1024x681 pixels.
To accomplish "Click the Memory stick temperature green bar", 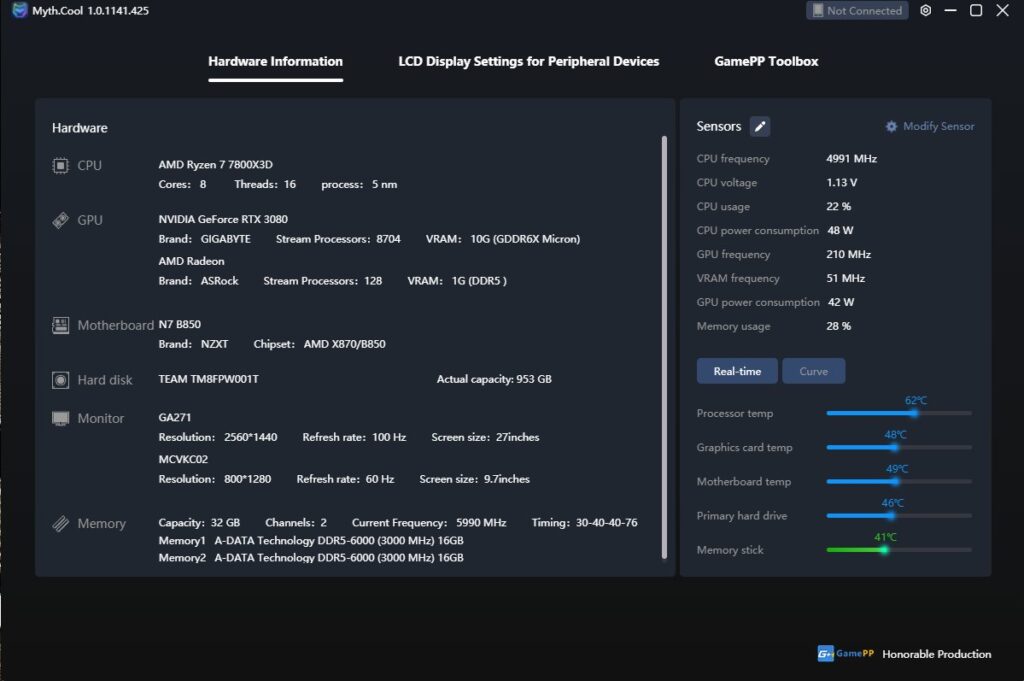I will click(x=854, y=549).
